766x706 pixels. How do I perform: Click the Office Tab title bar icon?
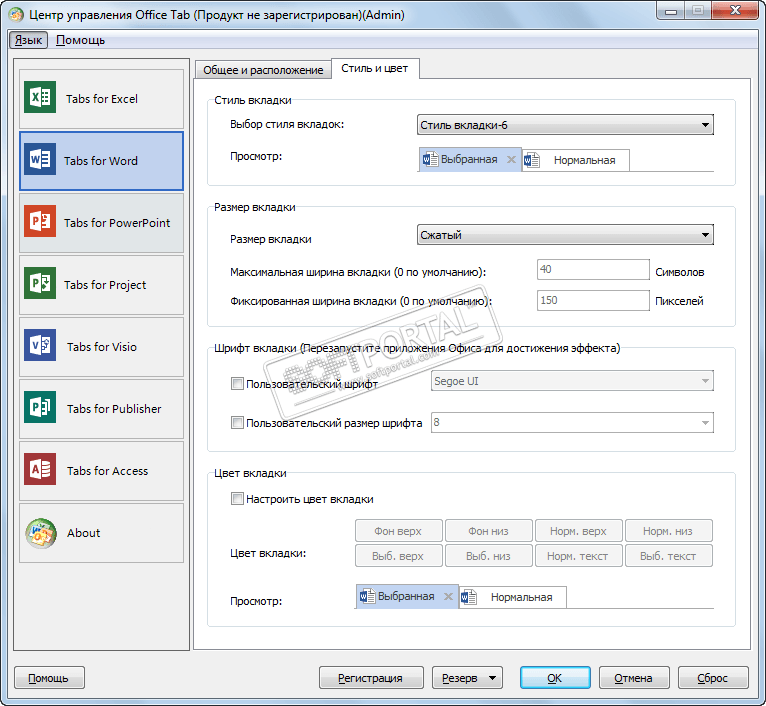(x=16, y=15)
